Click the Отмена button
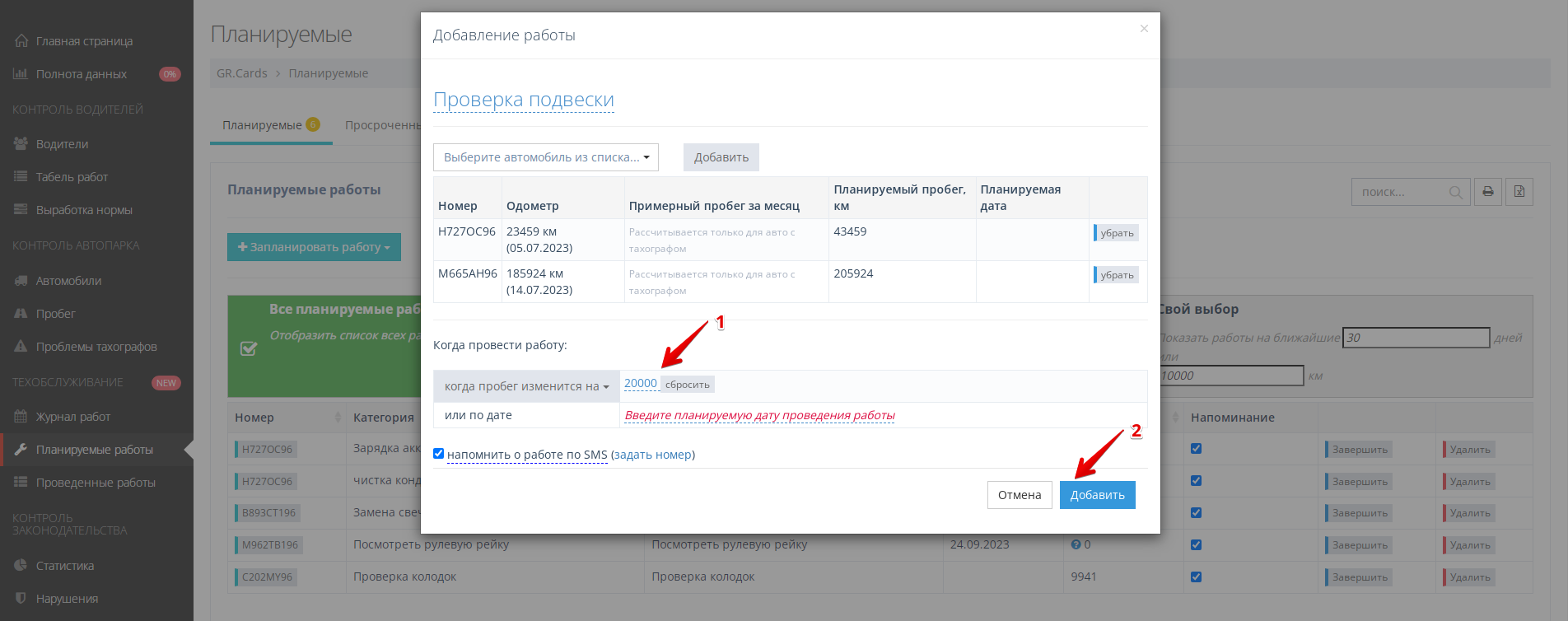1568x621 pixels. point(1019,495)
